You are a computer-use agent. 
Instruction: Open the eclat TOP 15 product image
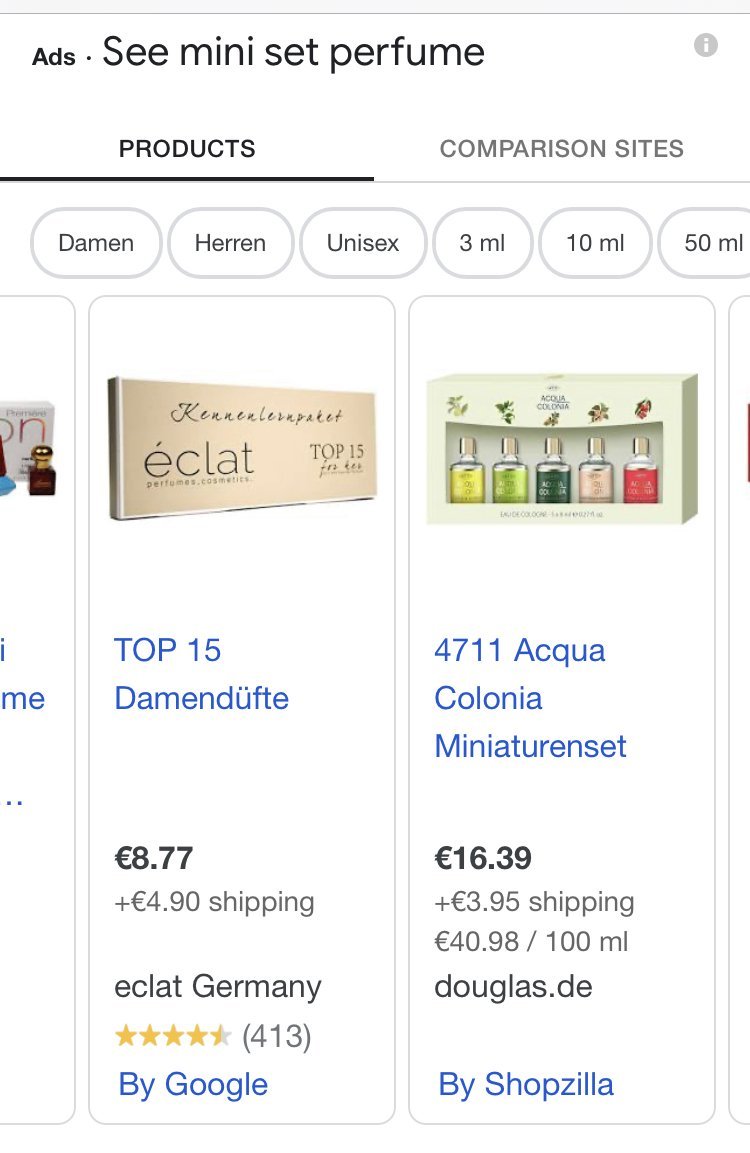tap(241, 448)
